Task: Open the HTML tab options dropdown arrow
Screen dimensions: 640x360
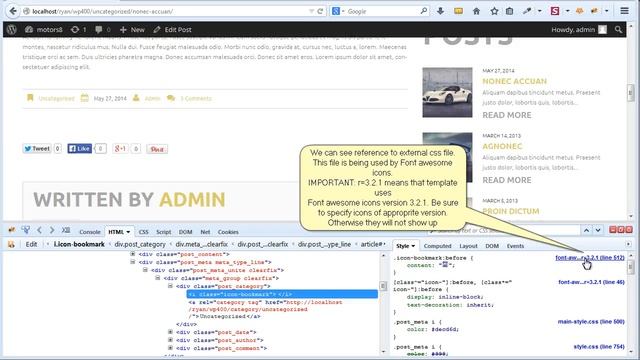Action: tap(128, 232)
